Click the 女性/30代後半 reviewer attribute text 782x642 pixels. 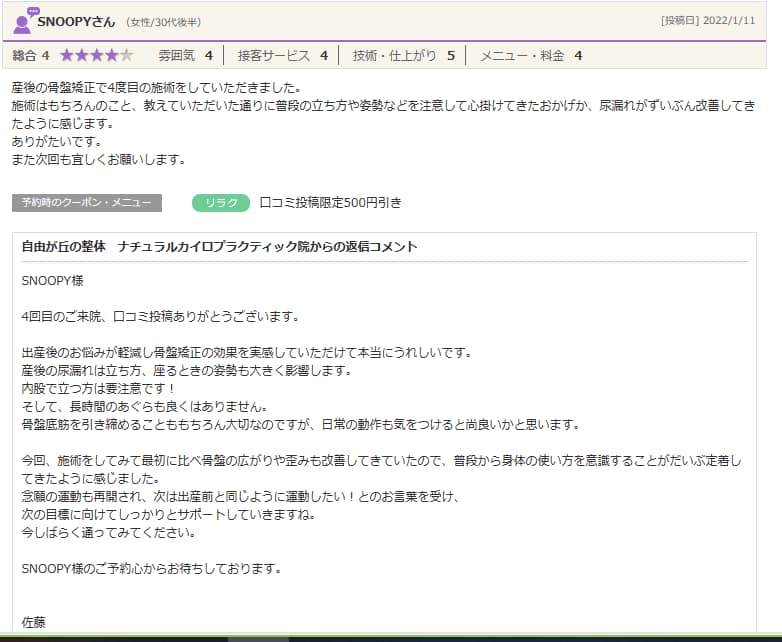point(166,22)
